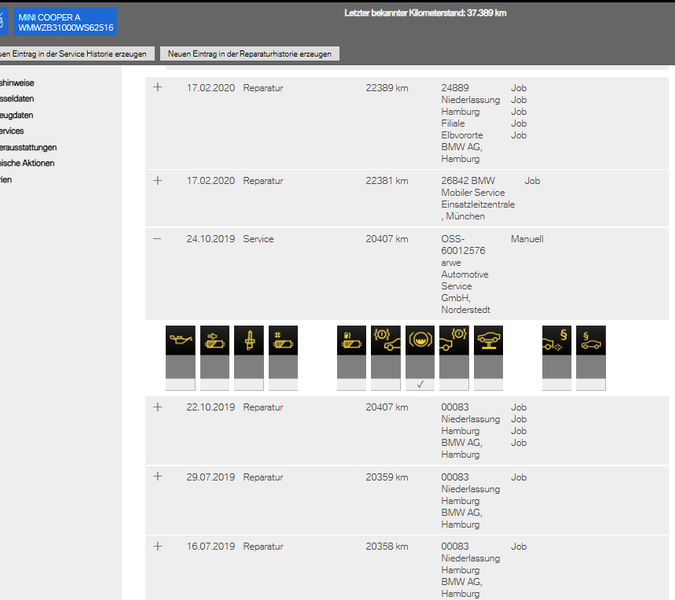Click the Job link in 29.07.2019 row
The width and height of the screenshot is (675, 600).
point(519,477)
